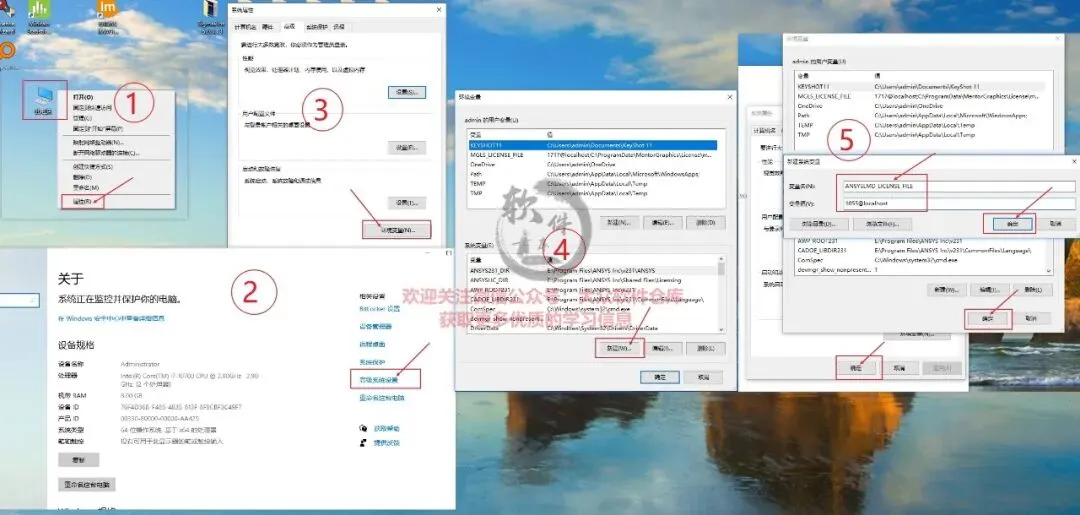1080x515 pixels.
Task: Switch to the 硬件 tab in System Properties
Action: click(269, 27)
